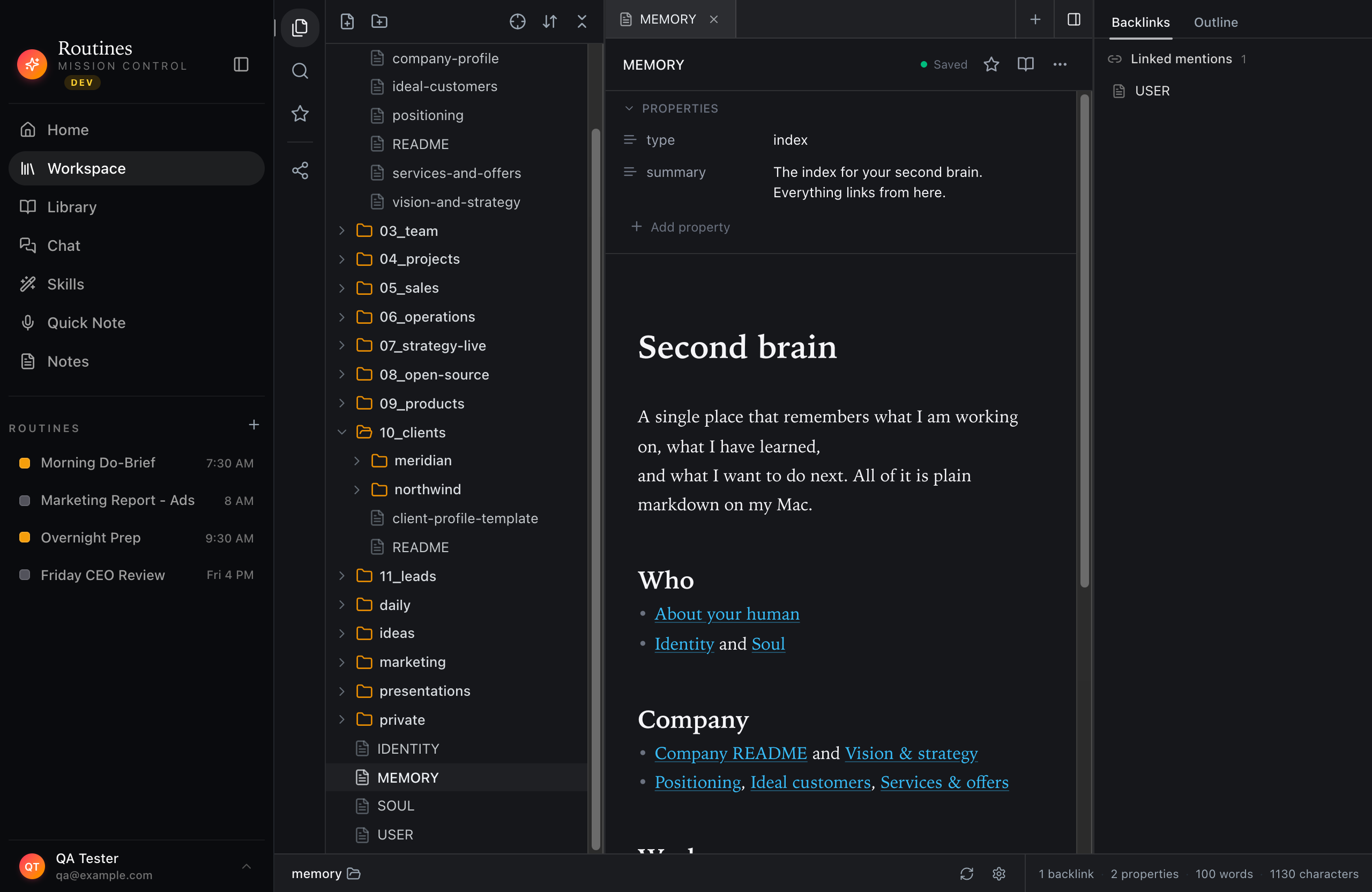Expand the northwind folder
Screen dimensions: 1372x892
click(x=357, y=489)
